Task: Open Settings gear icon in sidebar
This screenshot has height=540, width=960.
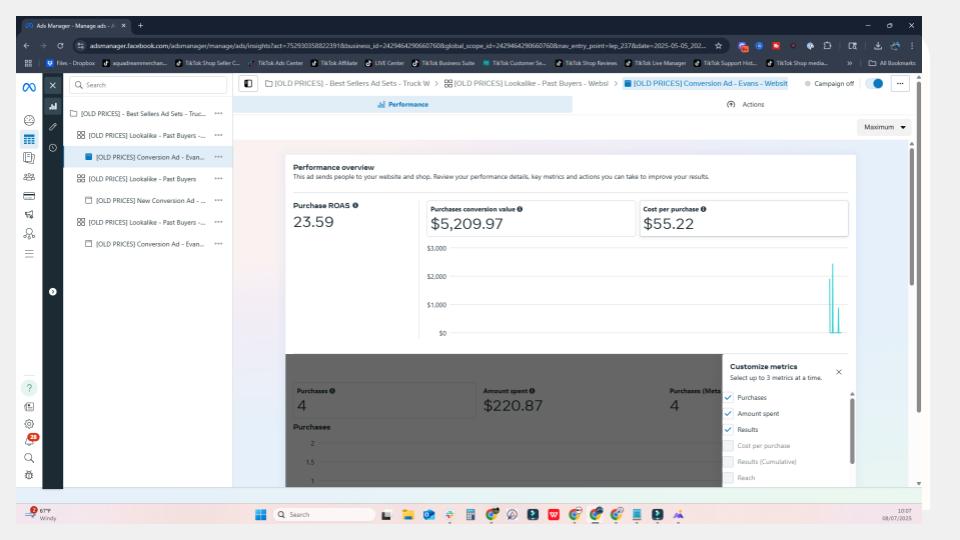Action: 29,424
